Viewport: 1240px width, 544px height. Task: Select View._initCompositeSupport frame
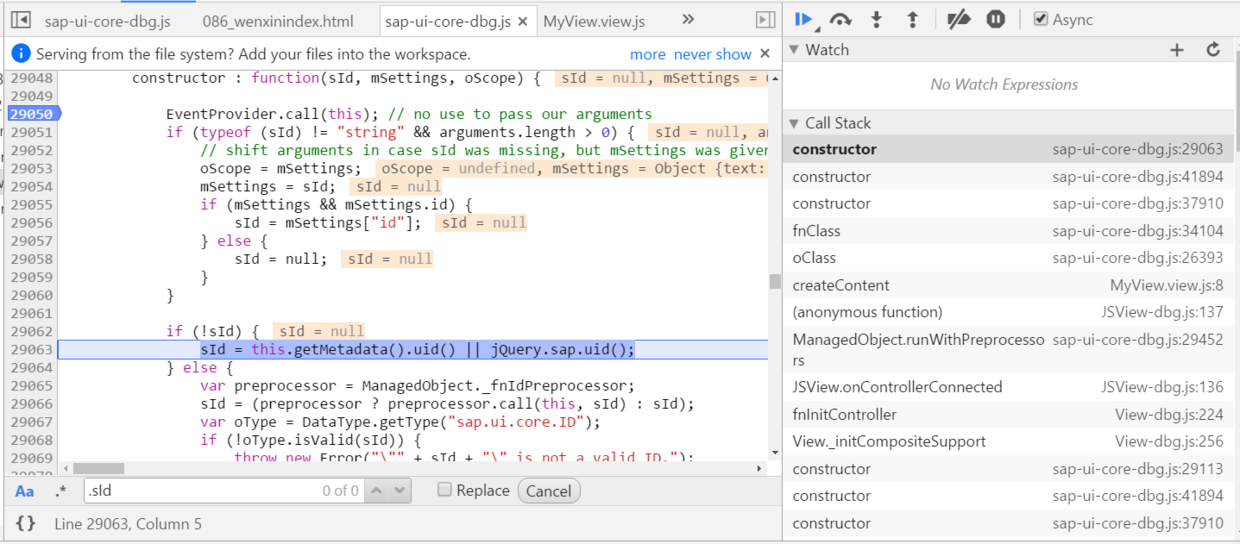point(1008,441)
